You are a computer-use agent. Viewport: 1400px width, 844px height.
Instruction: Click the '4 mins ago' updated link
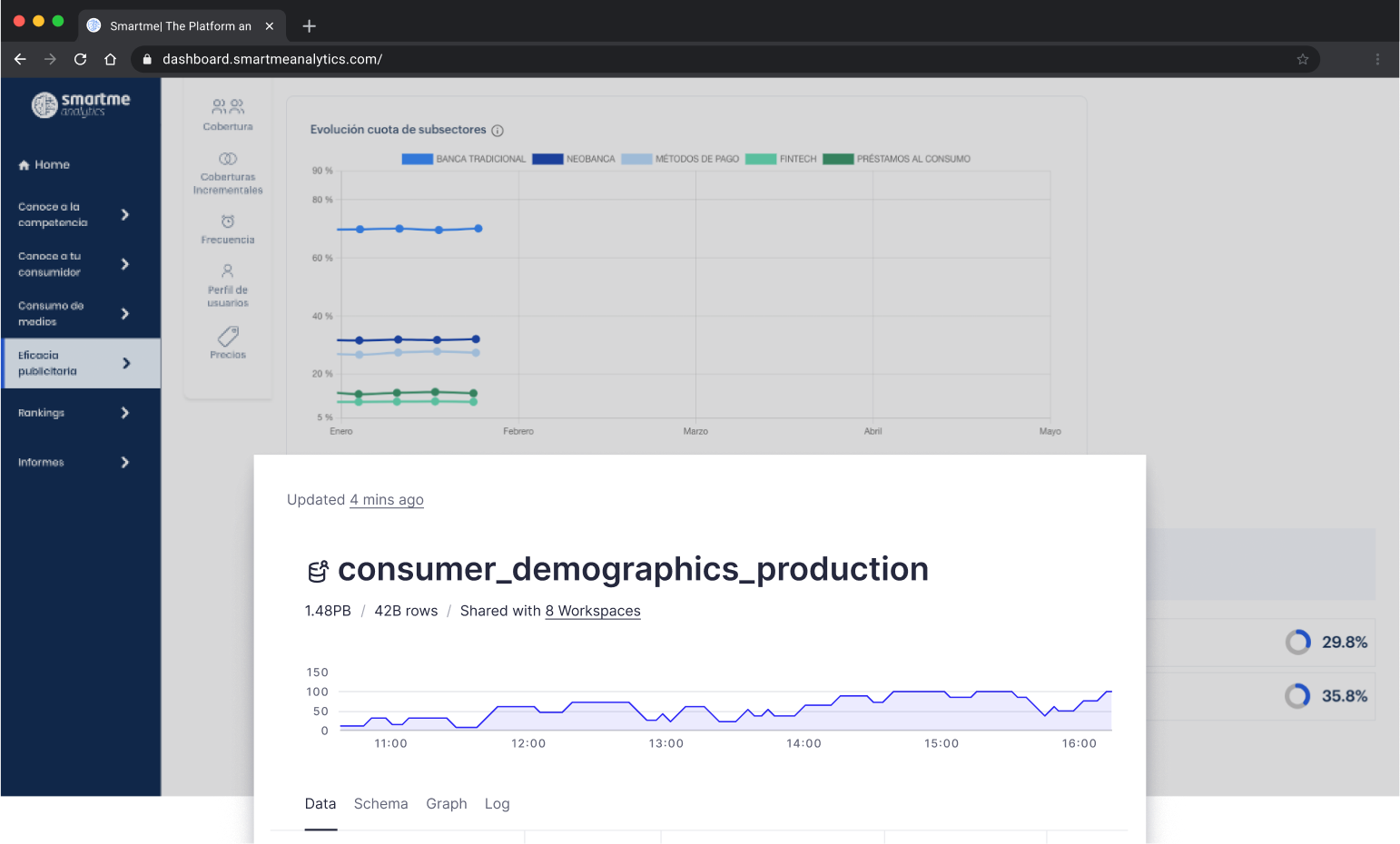point(387,500)
